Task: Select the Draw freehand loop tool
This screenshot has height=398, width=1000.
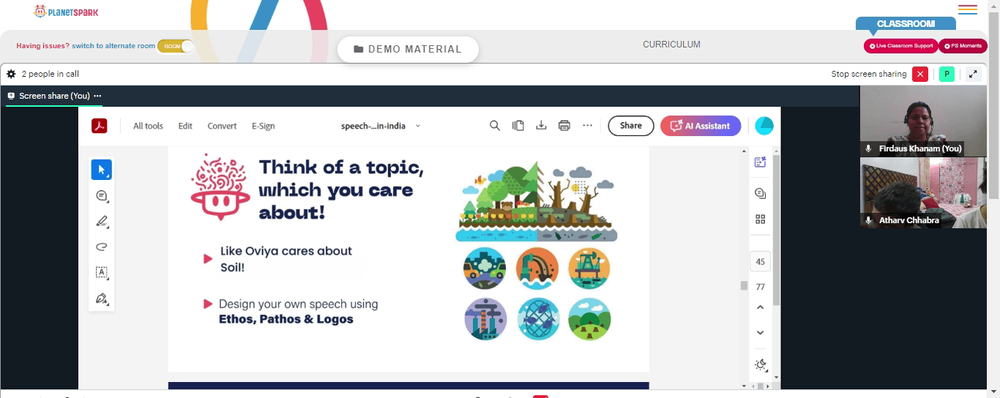Action: coord(101,247)
